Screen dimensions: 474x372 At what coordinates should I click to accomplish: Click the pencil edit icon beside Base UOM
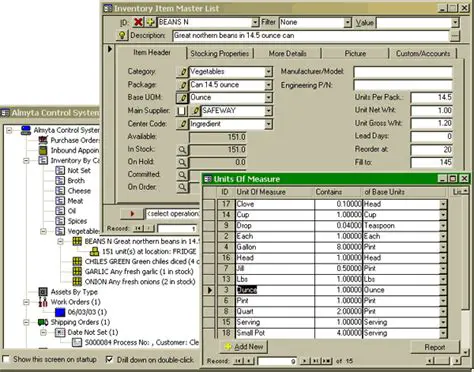click(182, 98)
